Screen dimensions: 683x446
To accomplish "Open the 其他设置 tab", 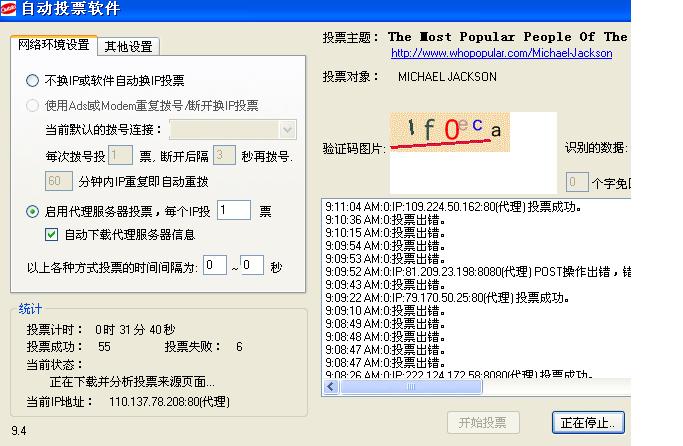I will pyautogui.click(x=129, y=46).
